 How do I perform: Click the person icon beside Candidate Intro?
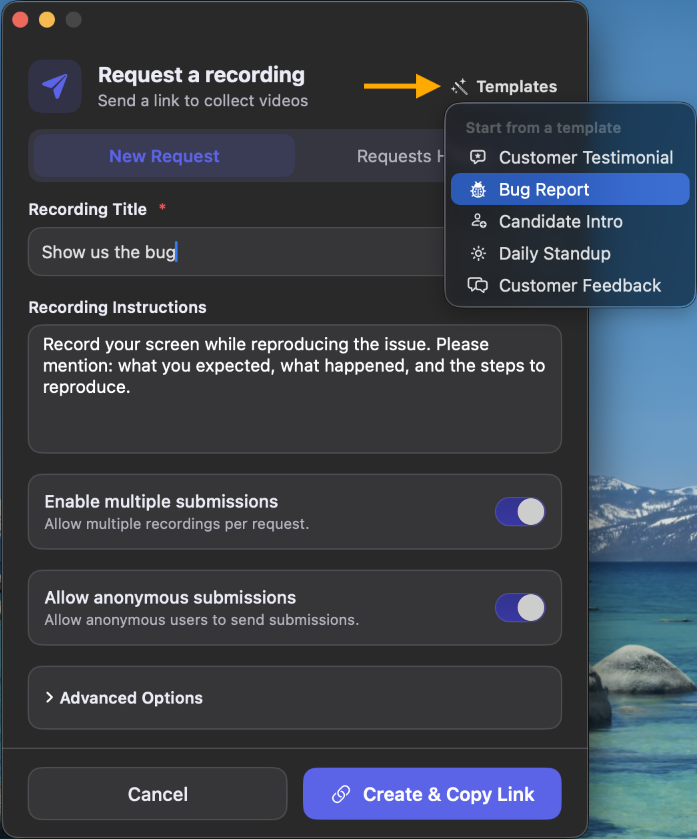pyautogui.click(x=478, y=221)
